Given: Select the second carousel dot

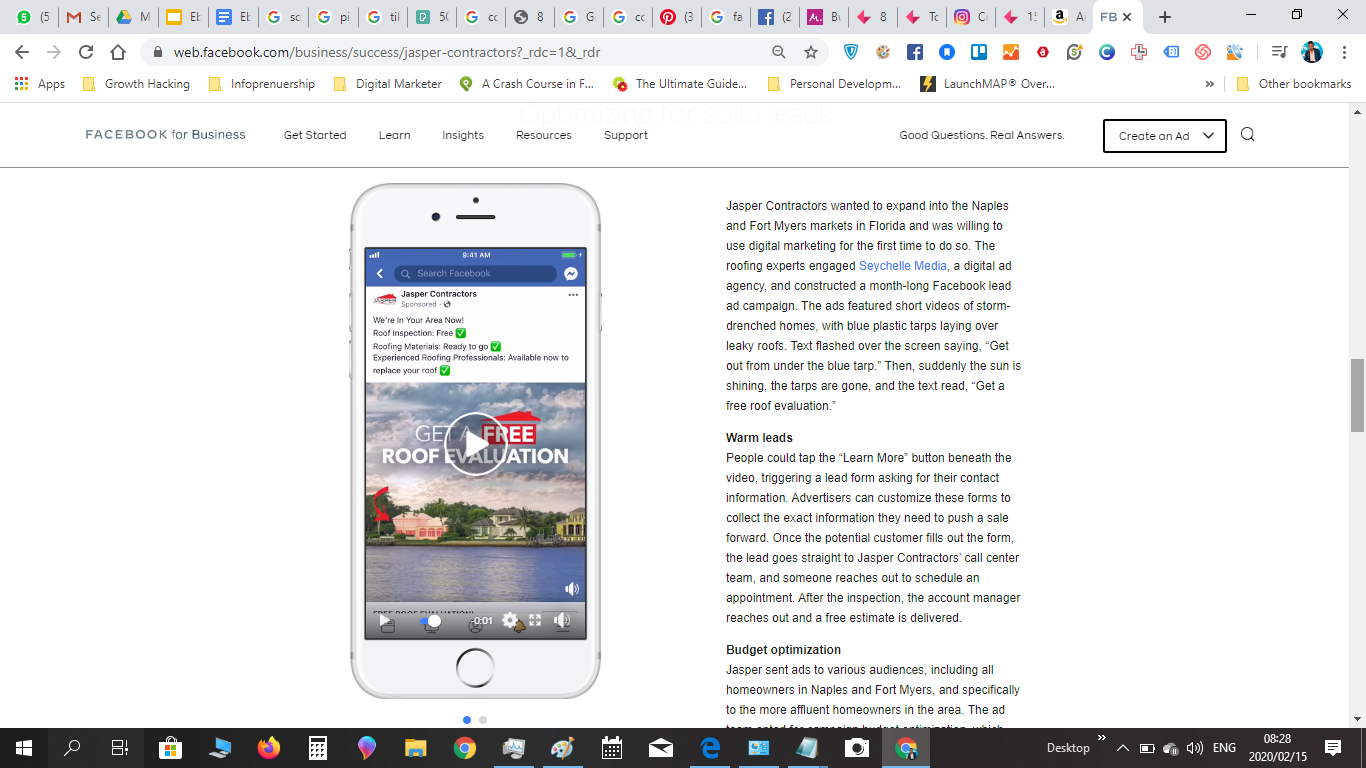Looking at the screenshot, I should pyautogui.click(x=483, y=719).
